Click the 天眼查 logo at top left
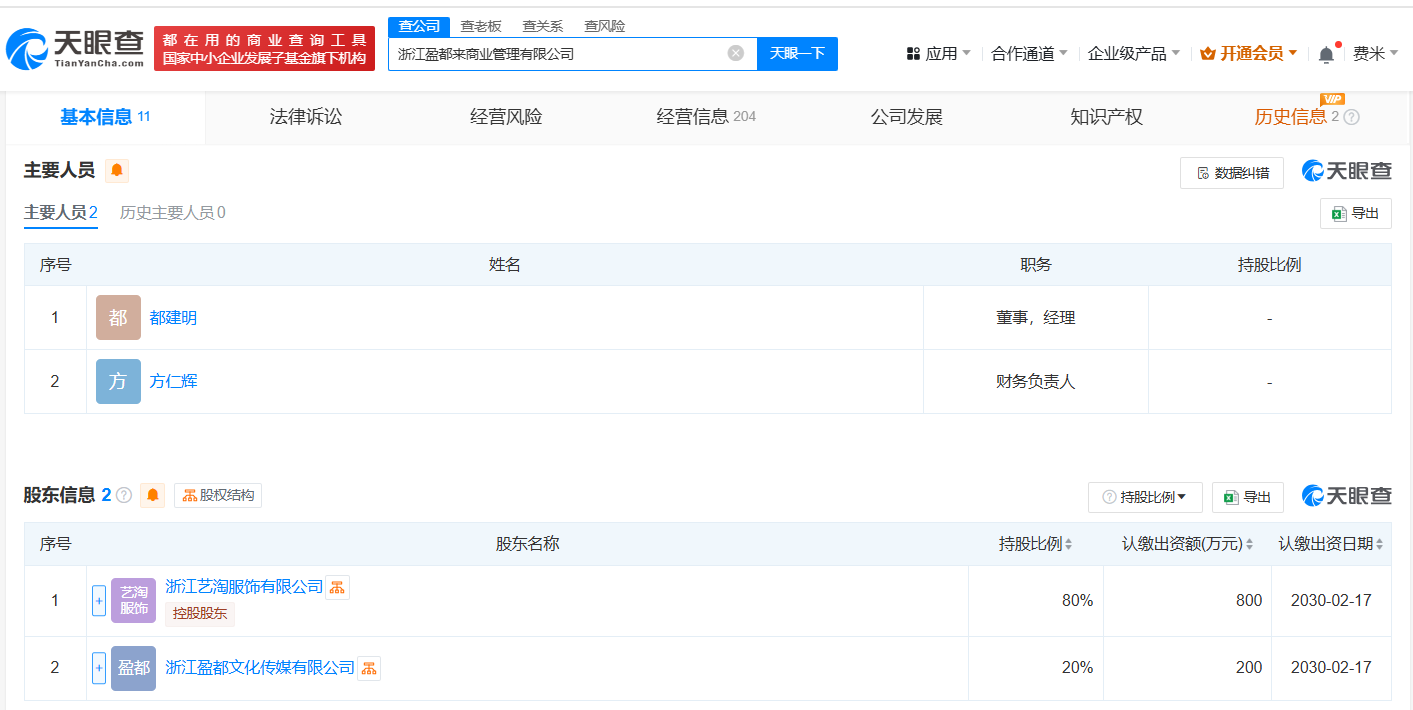Screen dimensions: 1413x710 pos(75,47)
